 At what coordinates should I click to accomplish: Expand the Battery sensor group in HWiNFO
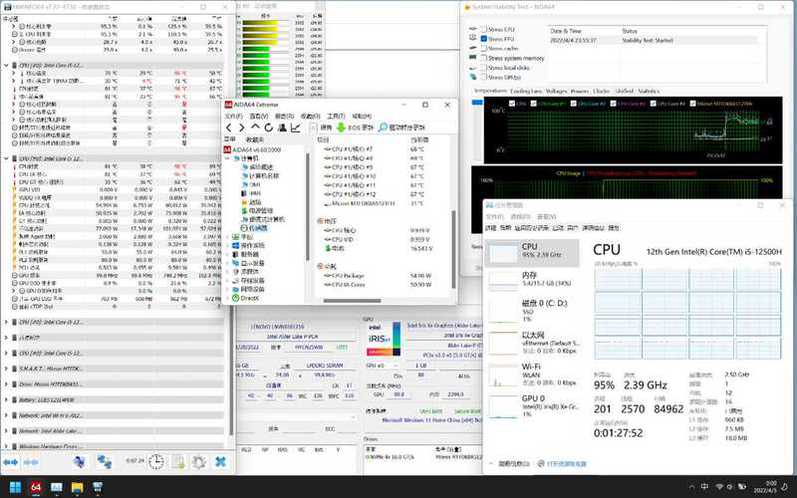(x=6, y=400)
